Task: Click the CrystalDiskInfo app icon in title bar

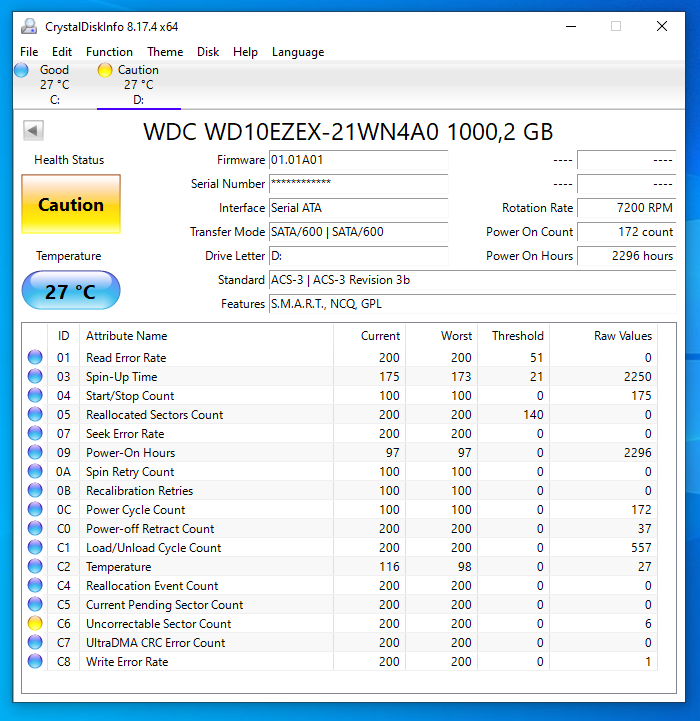Action: [29, 26]
